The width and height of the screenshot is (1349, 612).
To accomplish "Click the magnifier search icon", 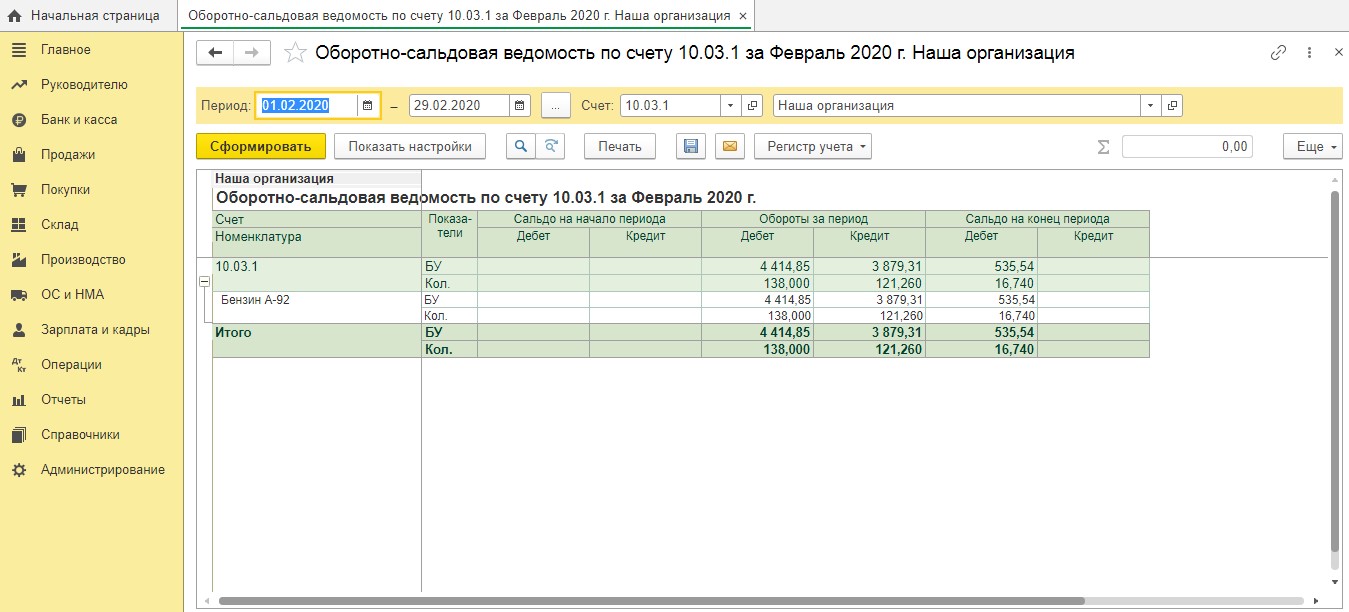I will pyautogui.click(x=520, y=146).
